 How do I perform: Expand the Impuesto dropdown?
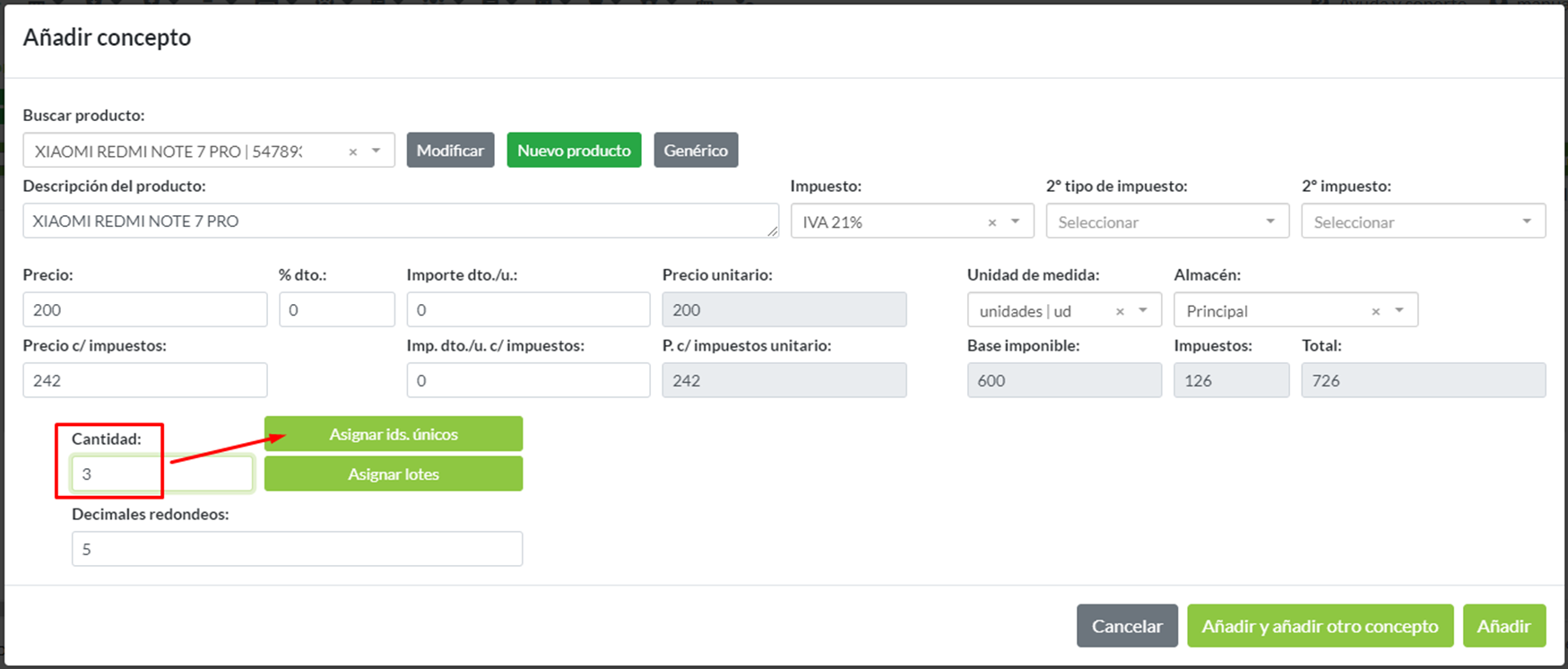(x=1015, y=222)
